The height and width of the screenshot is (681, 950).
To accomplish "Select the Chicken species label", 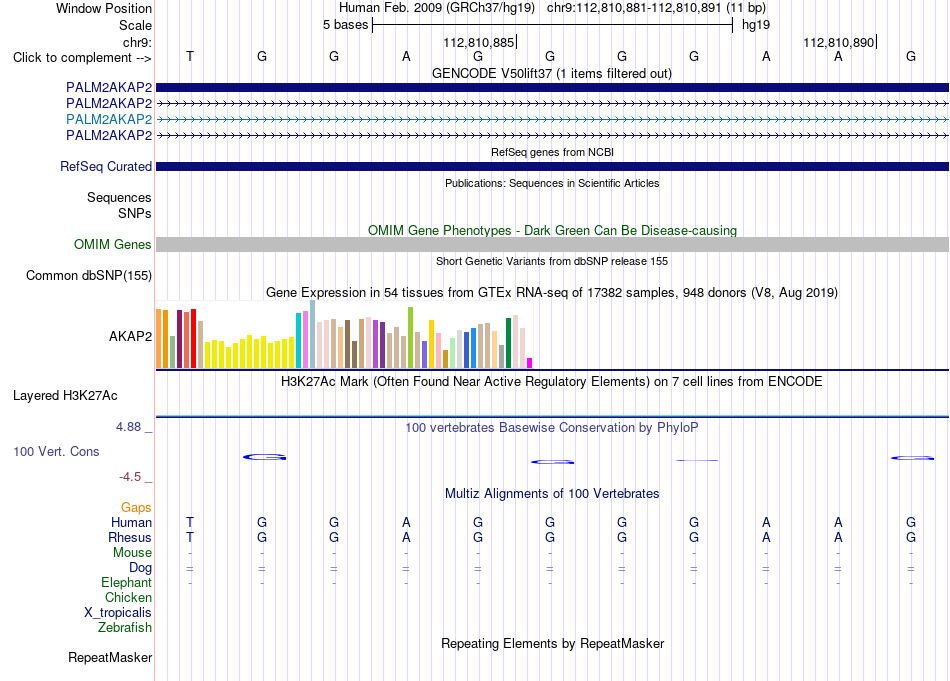I will (x=128, y=597).
